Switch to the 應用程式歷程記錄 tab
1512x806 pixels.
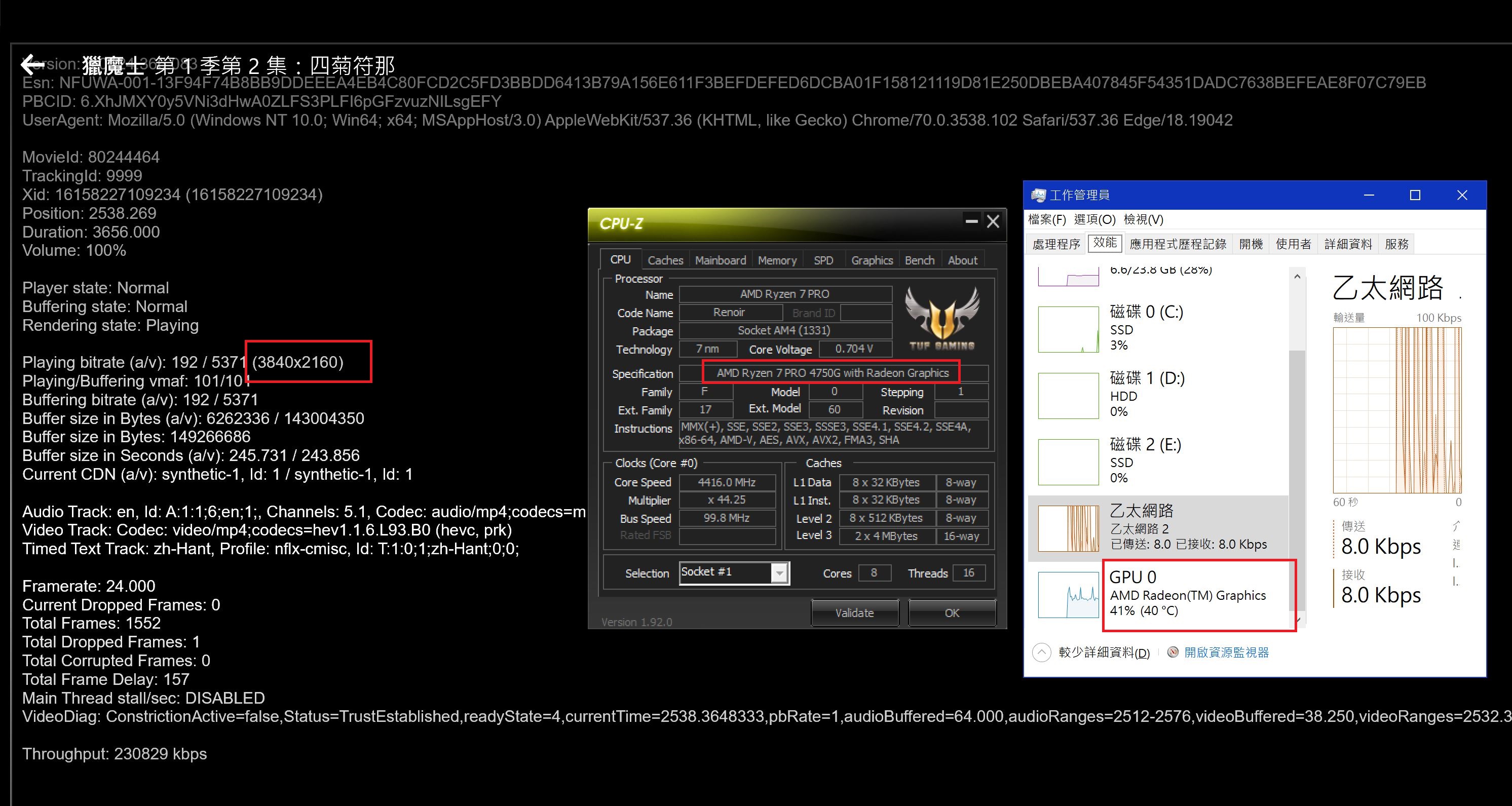tap(1178, 244)
